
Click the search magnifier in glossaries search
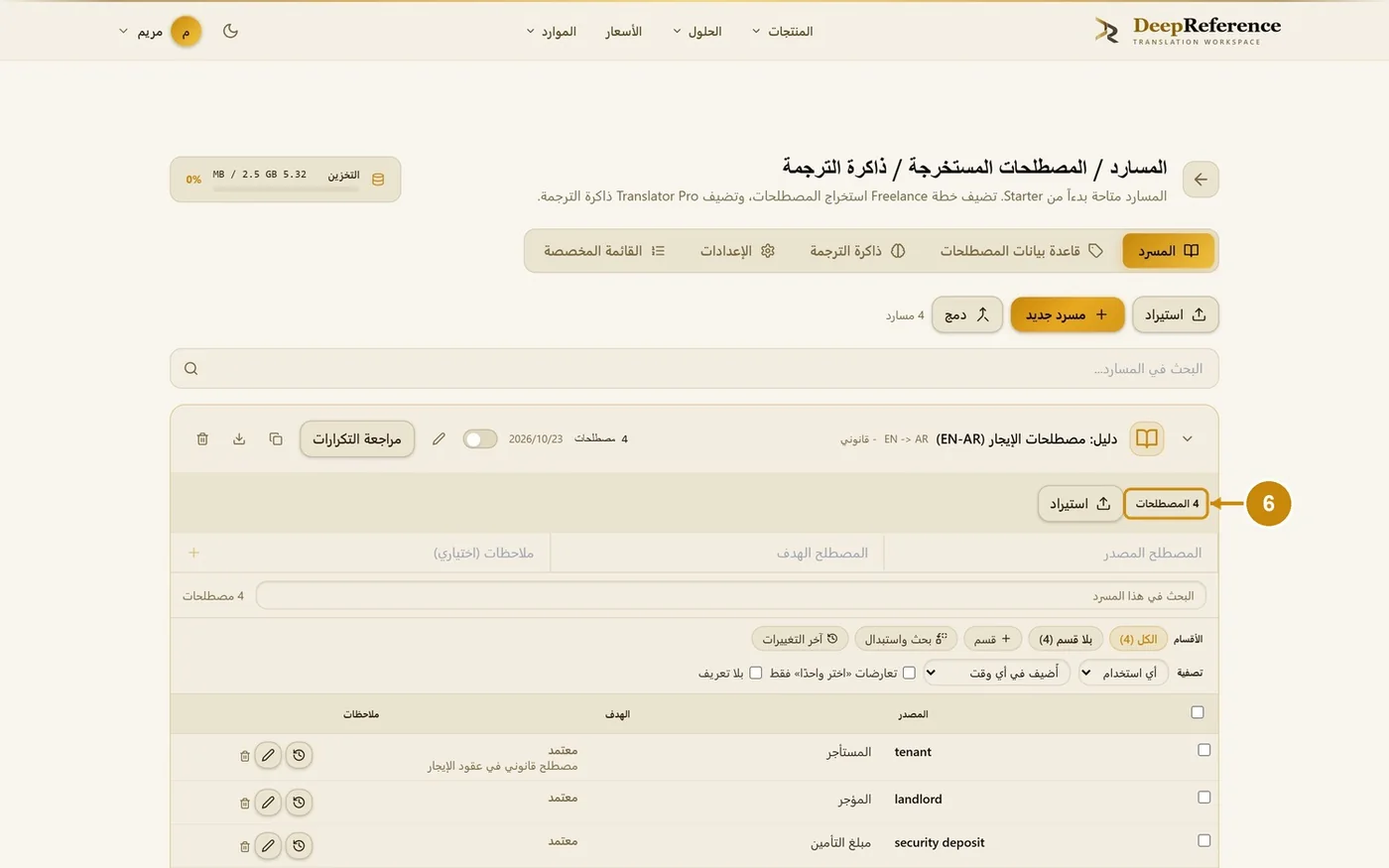(190, 368)
